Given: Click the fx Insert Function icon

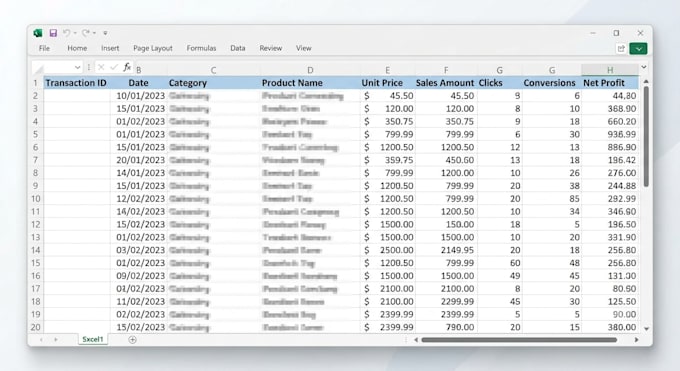Looking at the screenshot, I should tap(127, 67).
